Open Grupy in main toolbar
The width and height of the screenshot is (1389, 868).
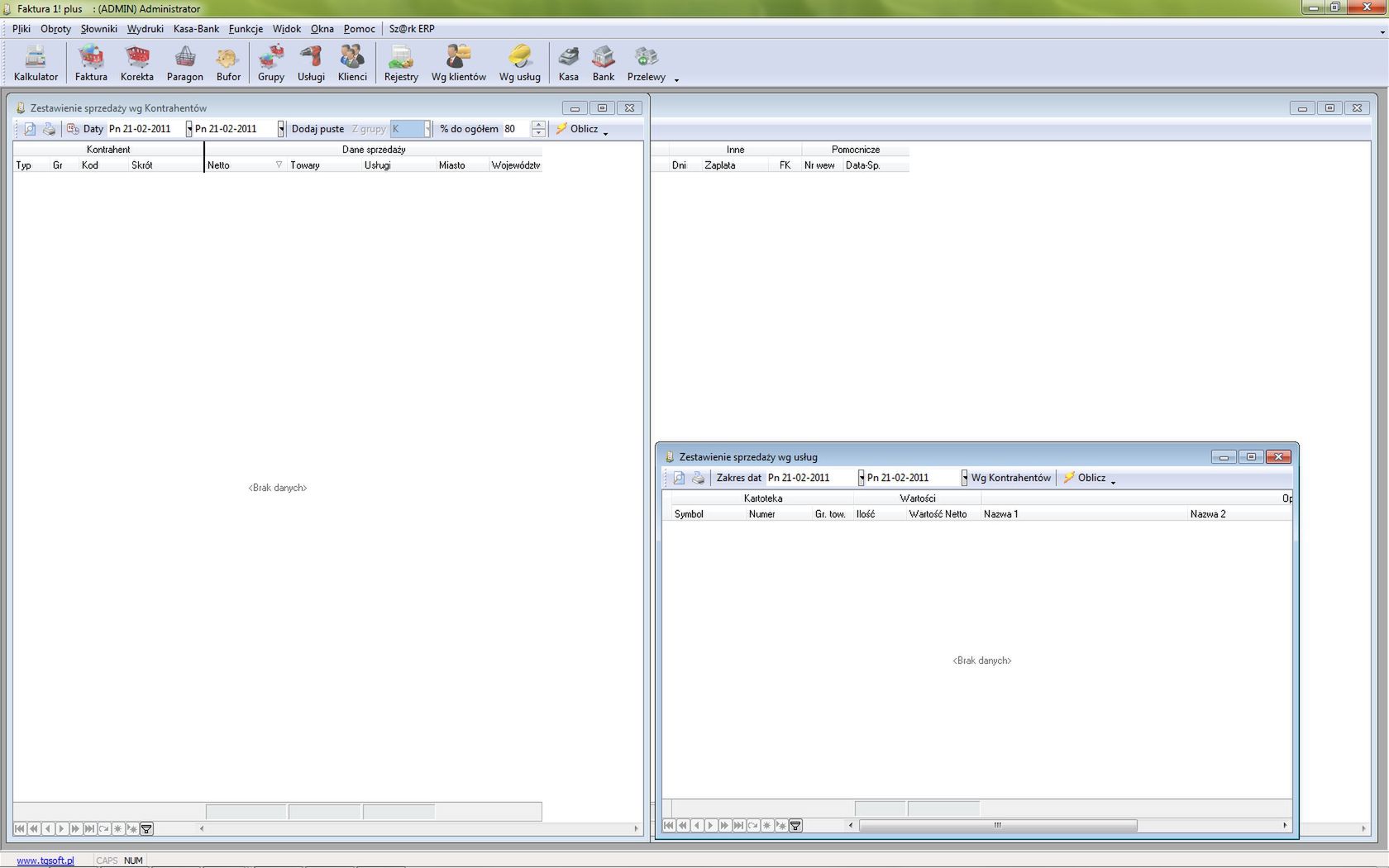coord(271,64)
